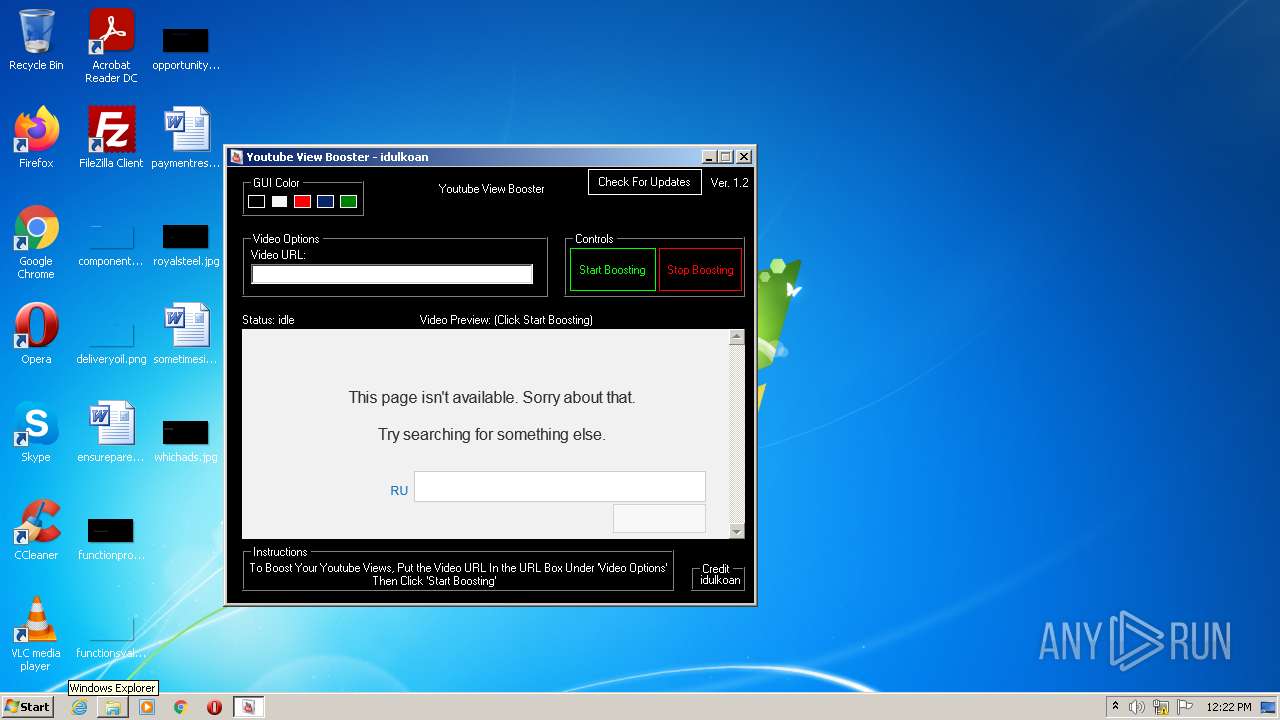Choose black GUI color swatch
The width and height of the screenshot is (1280, 720).
(256, 202)
